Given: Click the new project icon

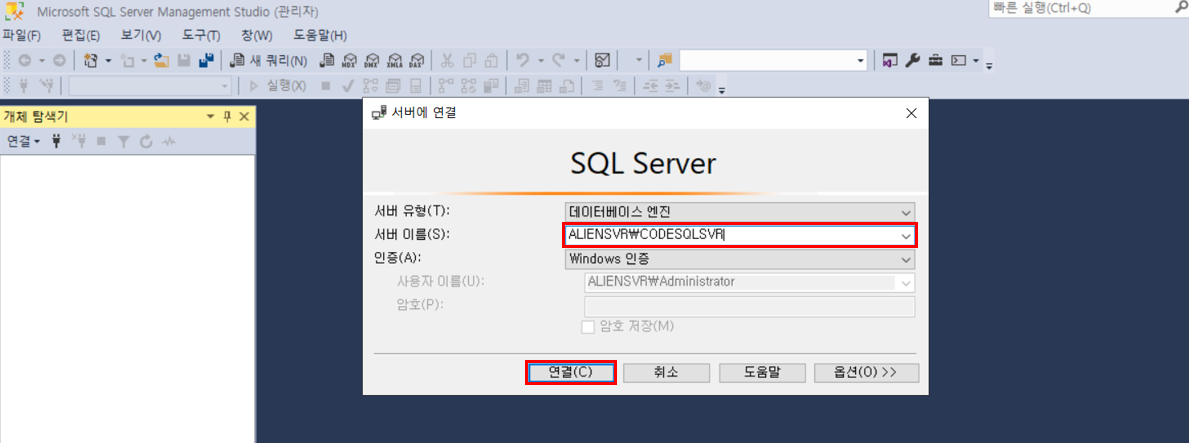Looking at the screenshot, I should [92, 61].
